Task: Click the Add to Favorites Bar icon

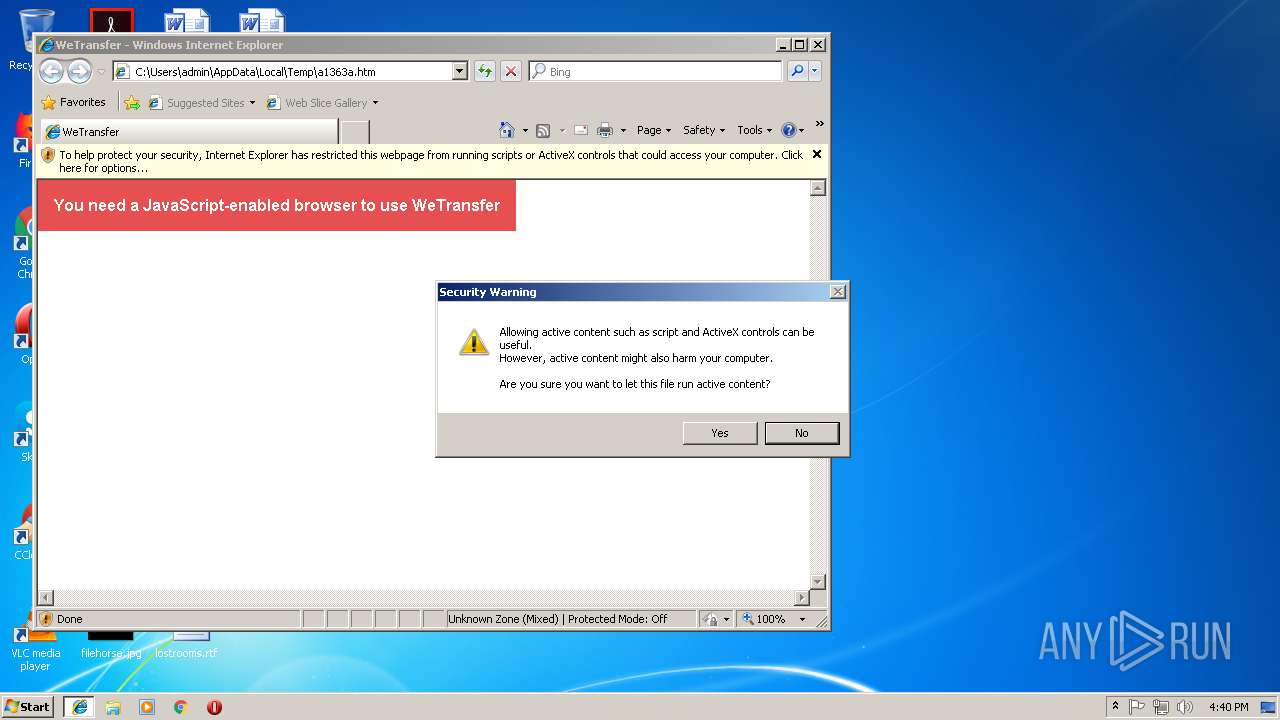Action: [132, 102]
